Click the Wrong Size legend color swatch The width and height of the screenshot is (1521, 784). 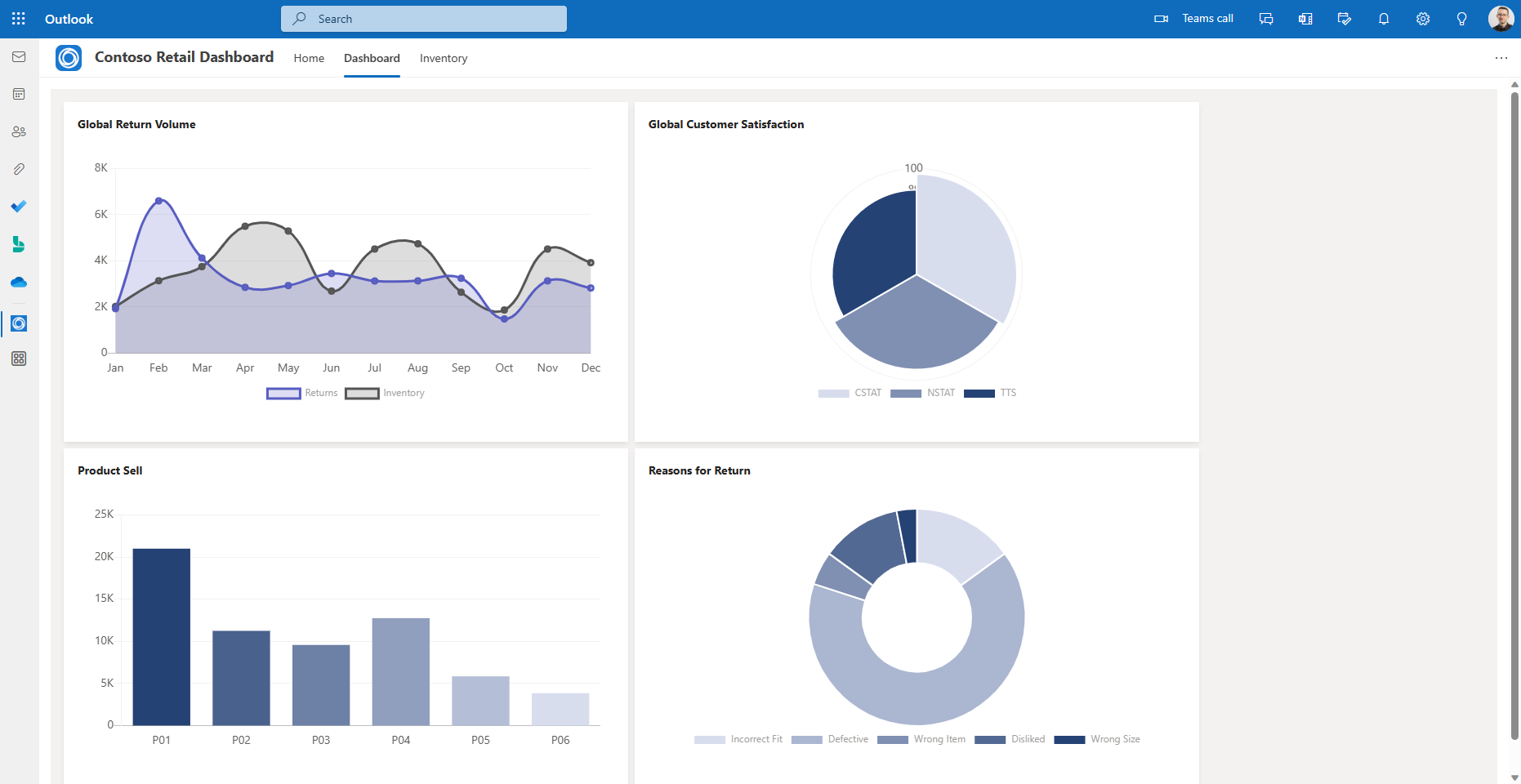point(1069,740)
